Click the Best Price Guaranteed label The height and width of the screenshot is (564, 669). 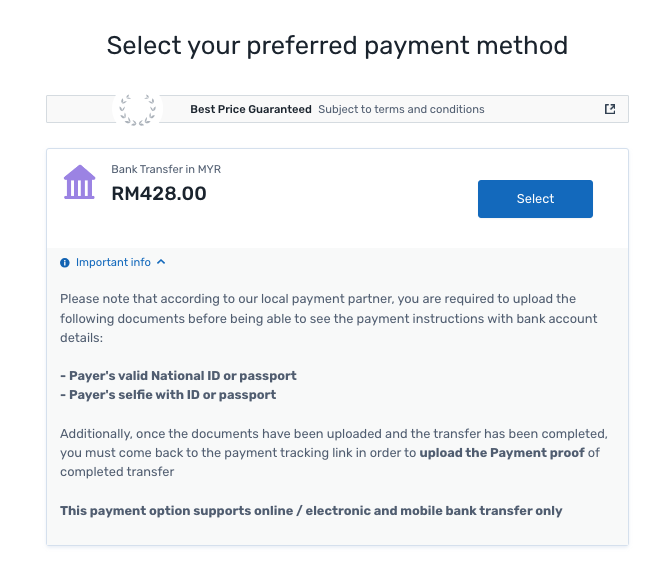251,109
